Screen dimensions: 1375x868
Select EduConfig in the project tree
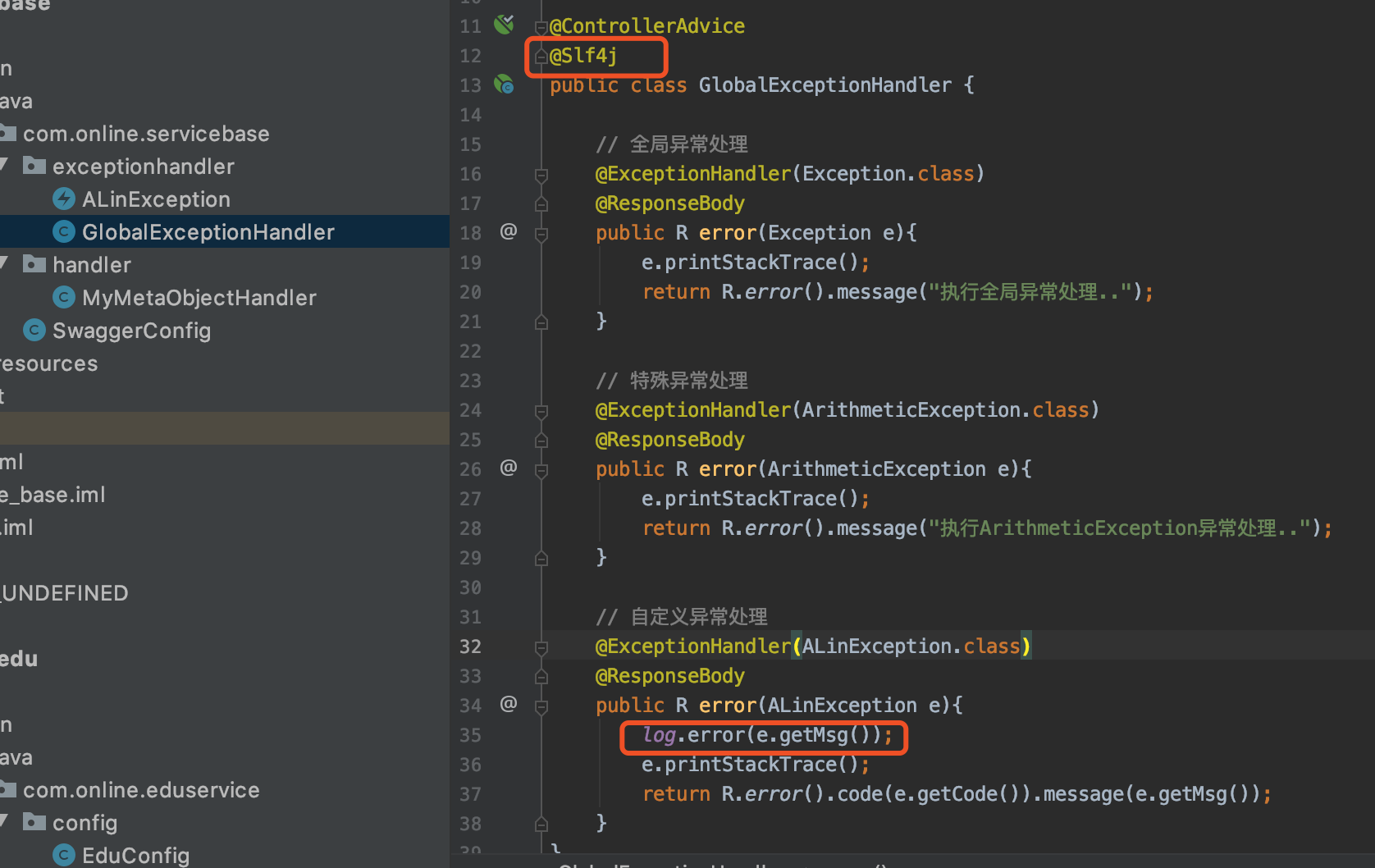pos(135,855)
